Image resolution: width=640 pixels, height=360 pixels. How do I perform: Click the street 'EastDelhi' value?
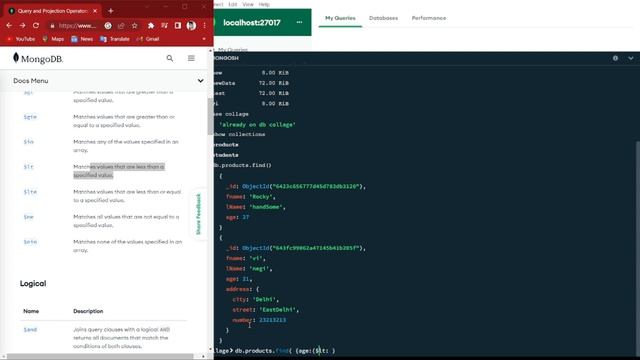pyautogui.click(x=279, y=310)
